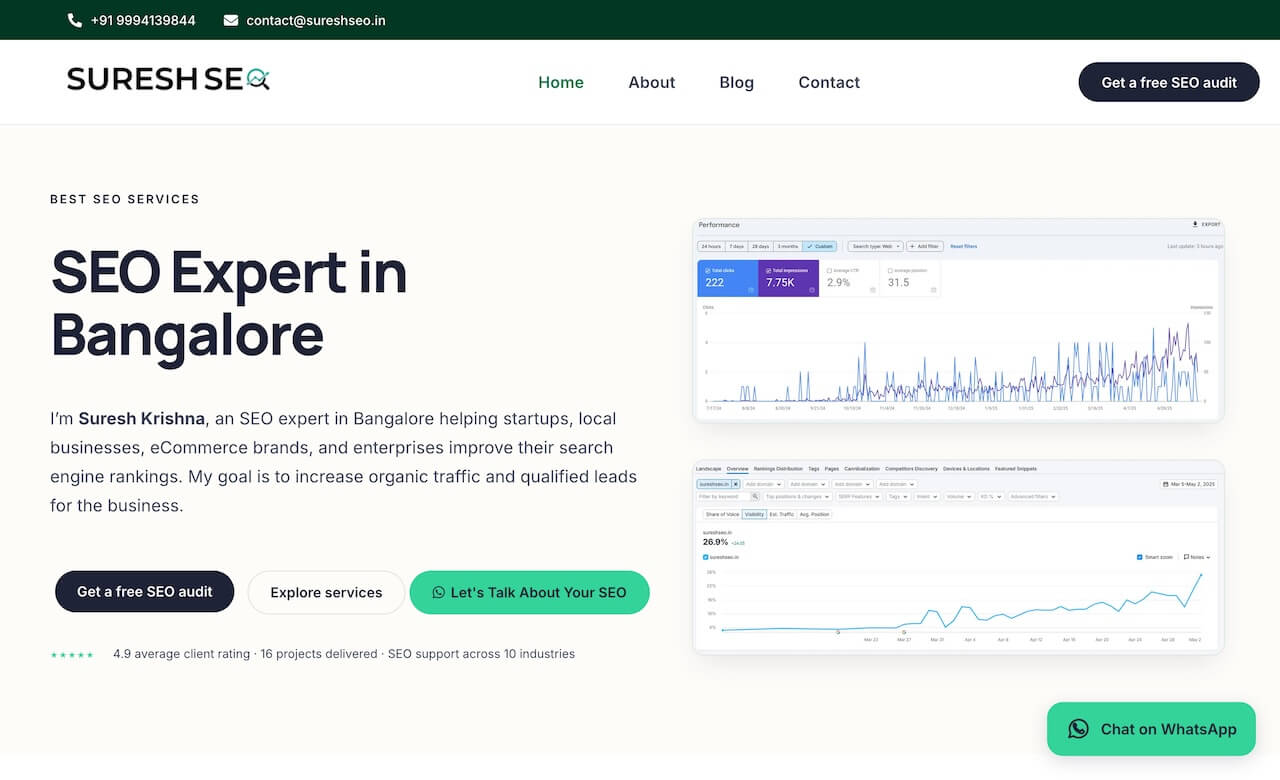The height and width of the screenshot is (780, 1280).
Task: Click the SEO Expert in Bangalore heading
Action: (229, 302)
